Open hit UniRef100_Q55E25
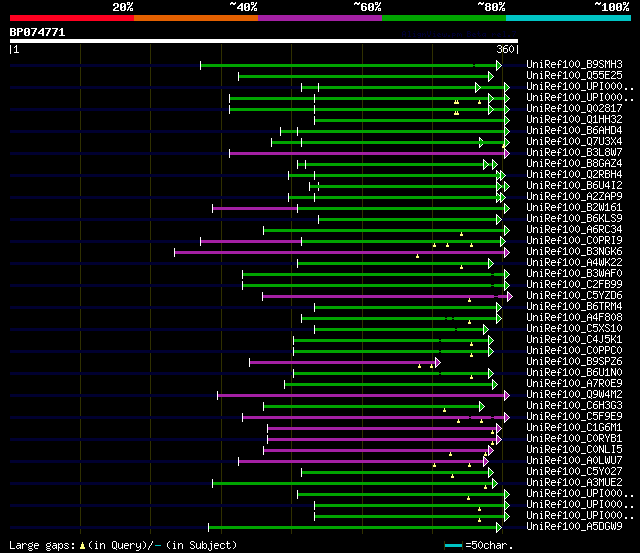Image resolution: width=640 pixels, height=553 pixels. point(574,75)
